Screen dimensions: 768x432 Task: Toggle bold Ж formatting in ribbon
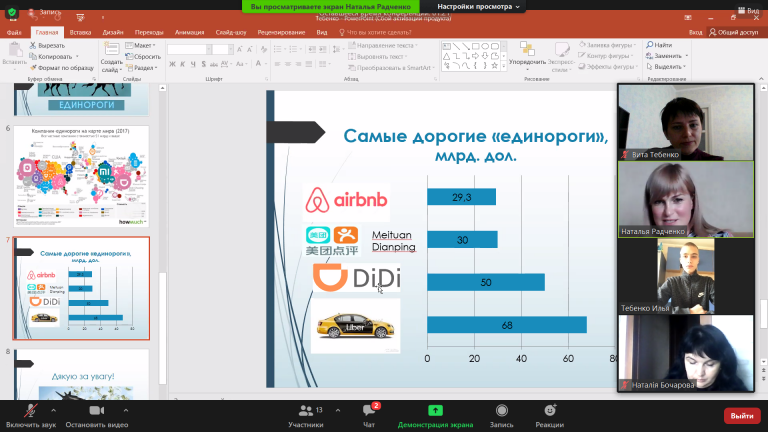pos(172,64)
